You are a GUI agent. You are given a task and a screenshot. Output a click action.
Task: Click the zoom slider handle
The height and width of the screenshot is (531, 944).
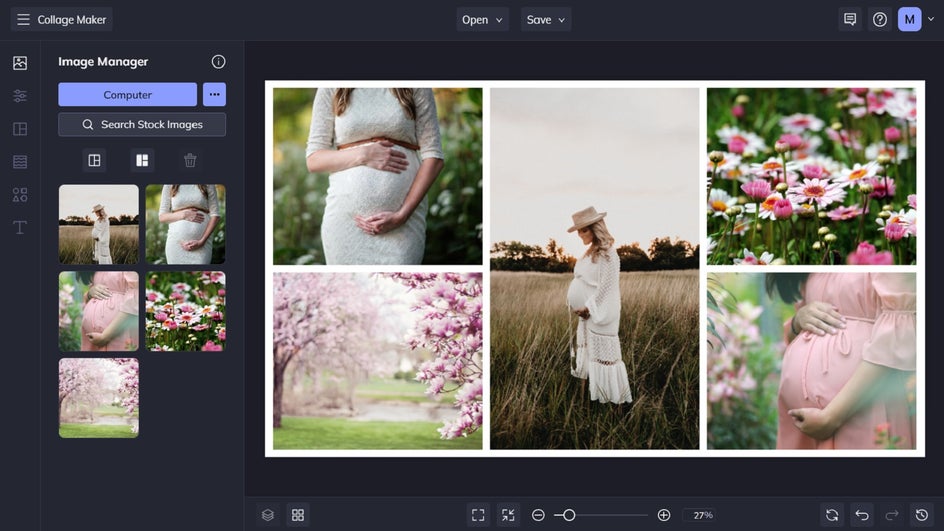(x=569, y=515)
